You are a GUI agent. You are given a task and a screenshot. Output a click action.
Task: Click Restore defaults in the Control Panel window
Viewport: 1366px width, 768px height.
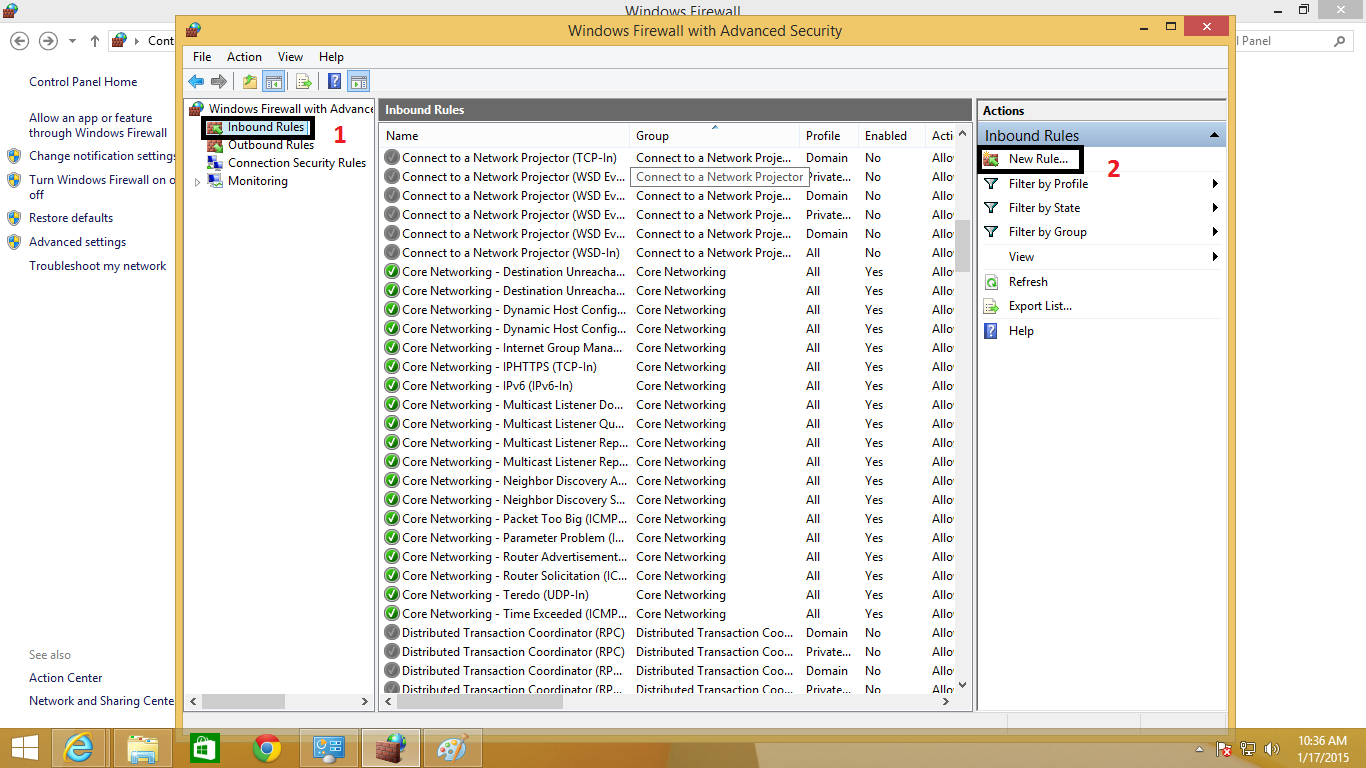point(71,218)
